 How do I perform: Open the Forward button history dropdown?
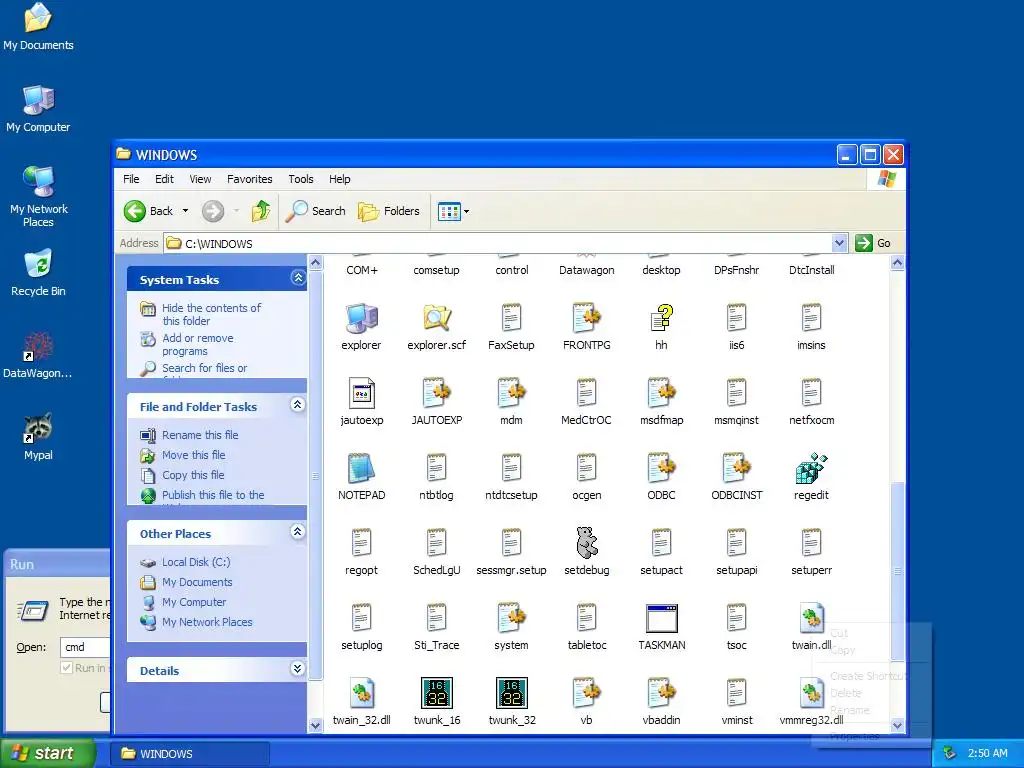236,211
